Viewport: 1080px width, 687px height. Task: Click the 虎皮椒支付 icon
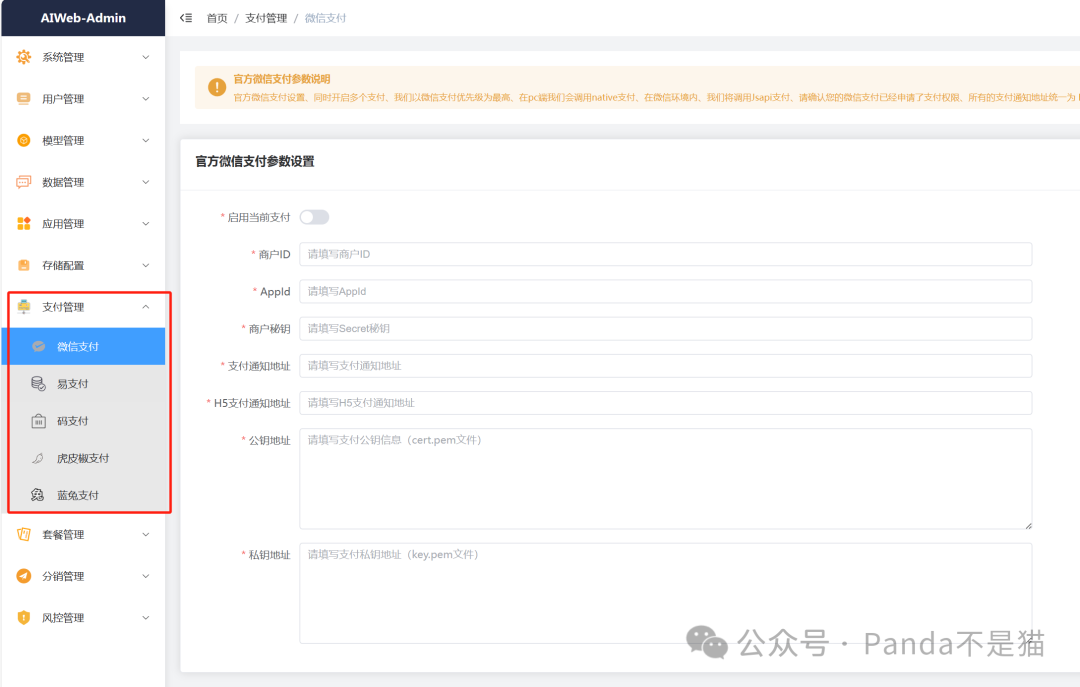pyautogui.click(x=39, y=458)
